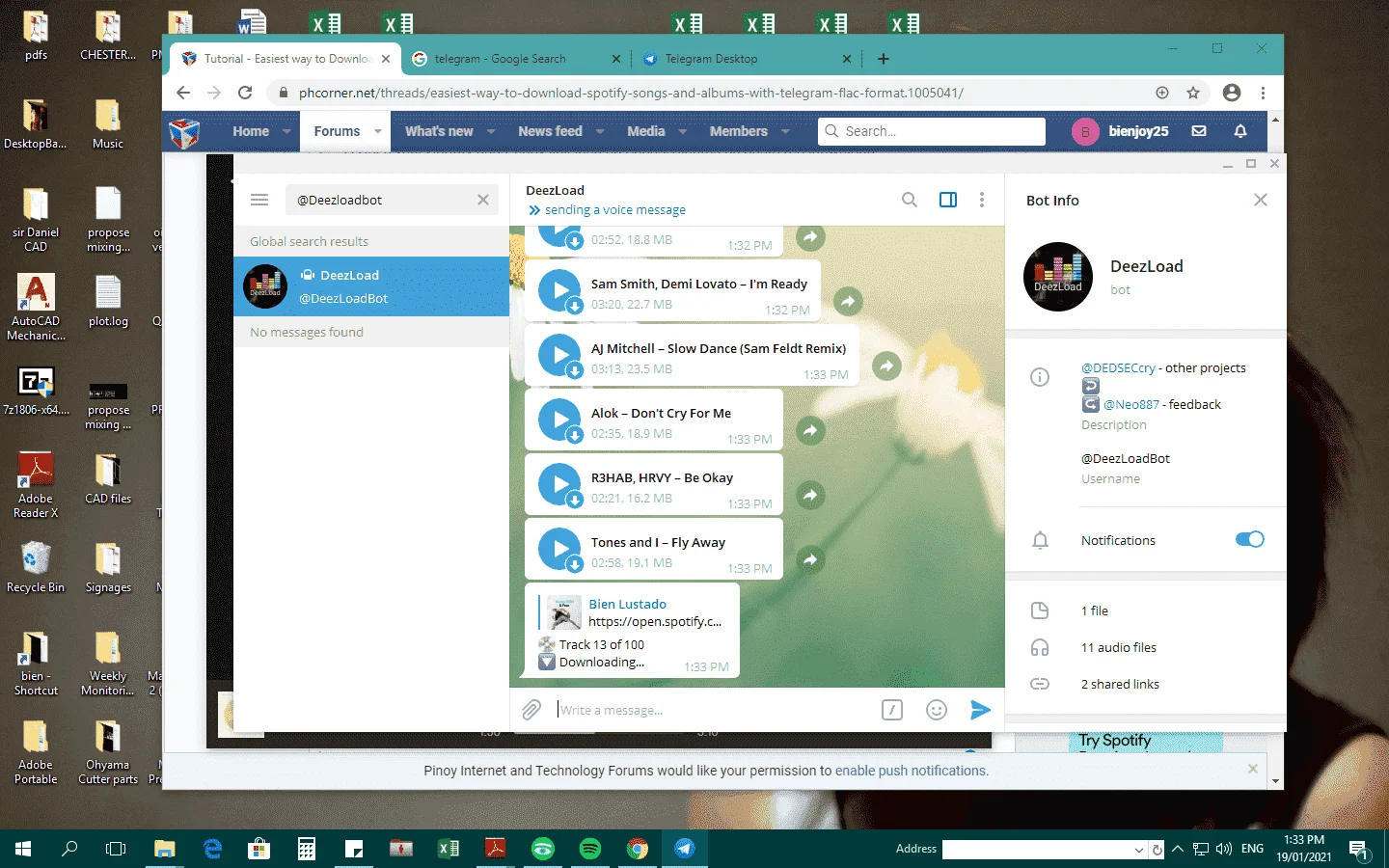The image size is (1389, 868).
Task: Play Sam Smith I'm Ready track
Action: pos(559,291)
